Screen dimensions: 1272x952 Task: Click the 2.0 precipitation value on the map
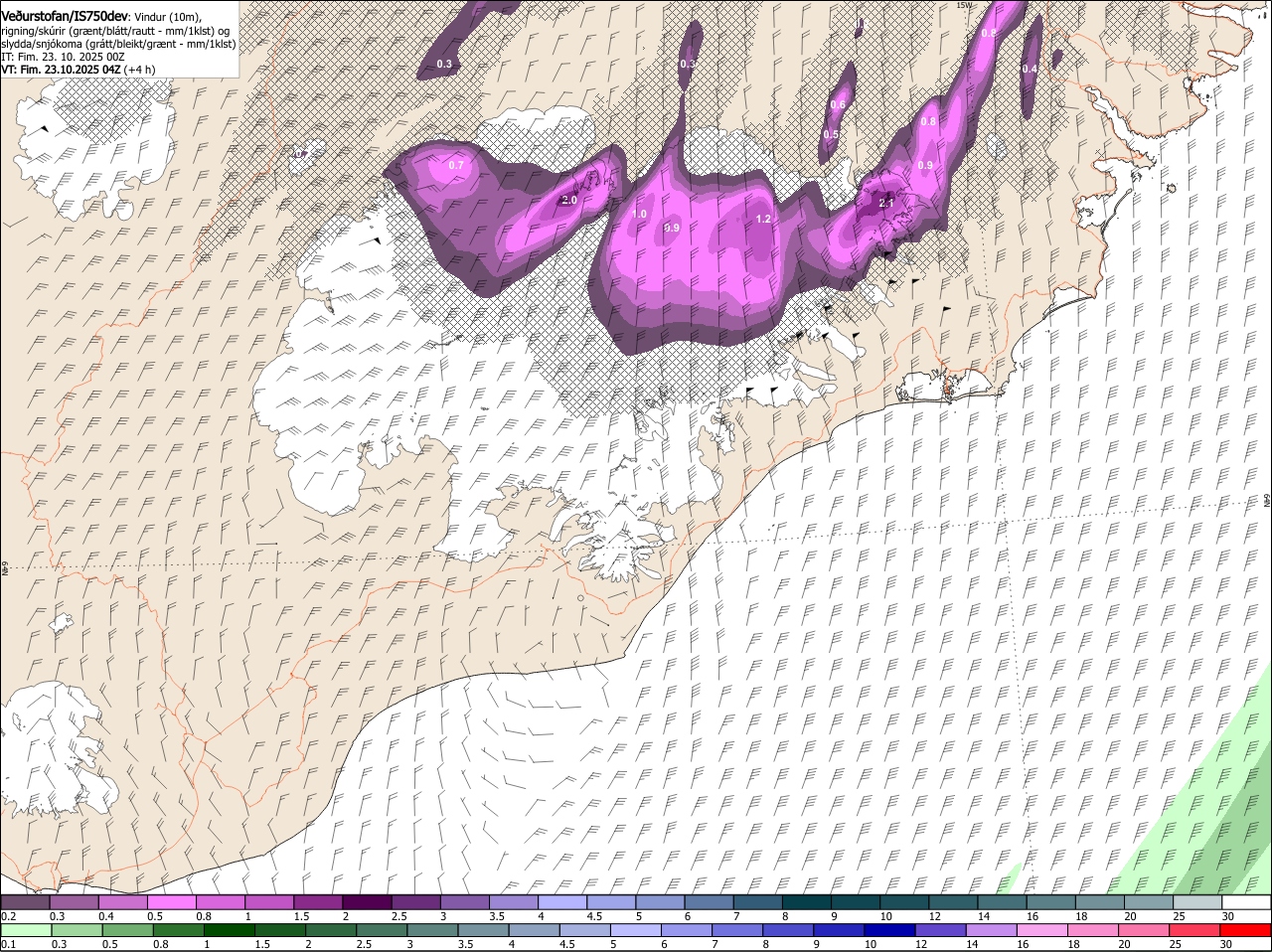(569, 200)
